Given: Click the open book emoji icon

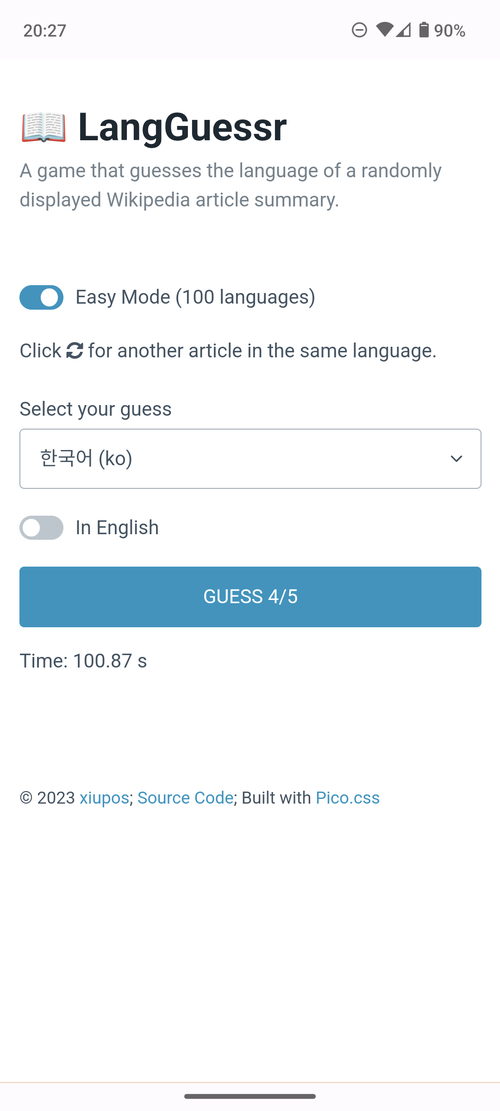Looking at the screenshot, I should click(x=43, y=128).
